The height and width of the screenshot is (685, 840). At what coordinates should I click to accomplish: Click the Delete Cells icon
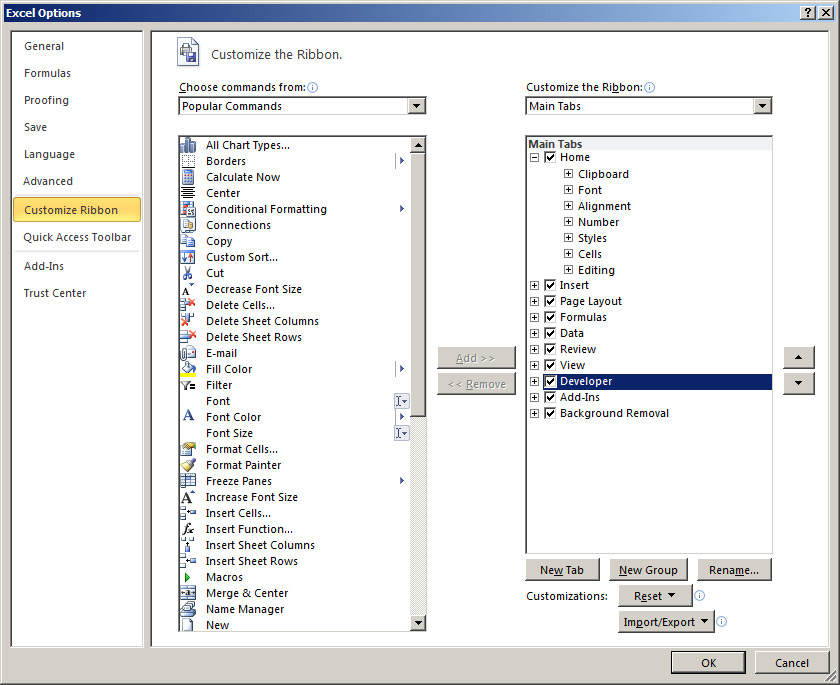coord(188,305)
